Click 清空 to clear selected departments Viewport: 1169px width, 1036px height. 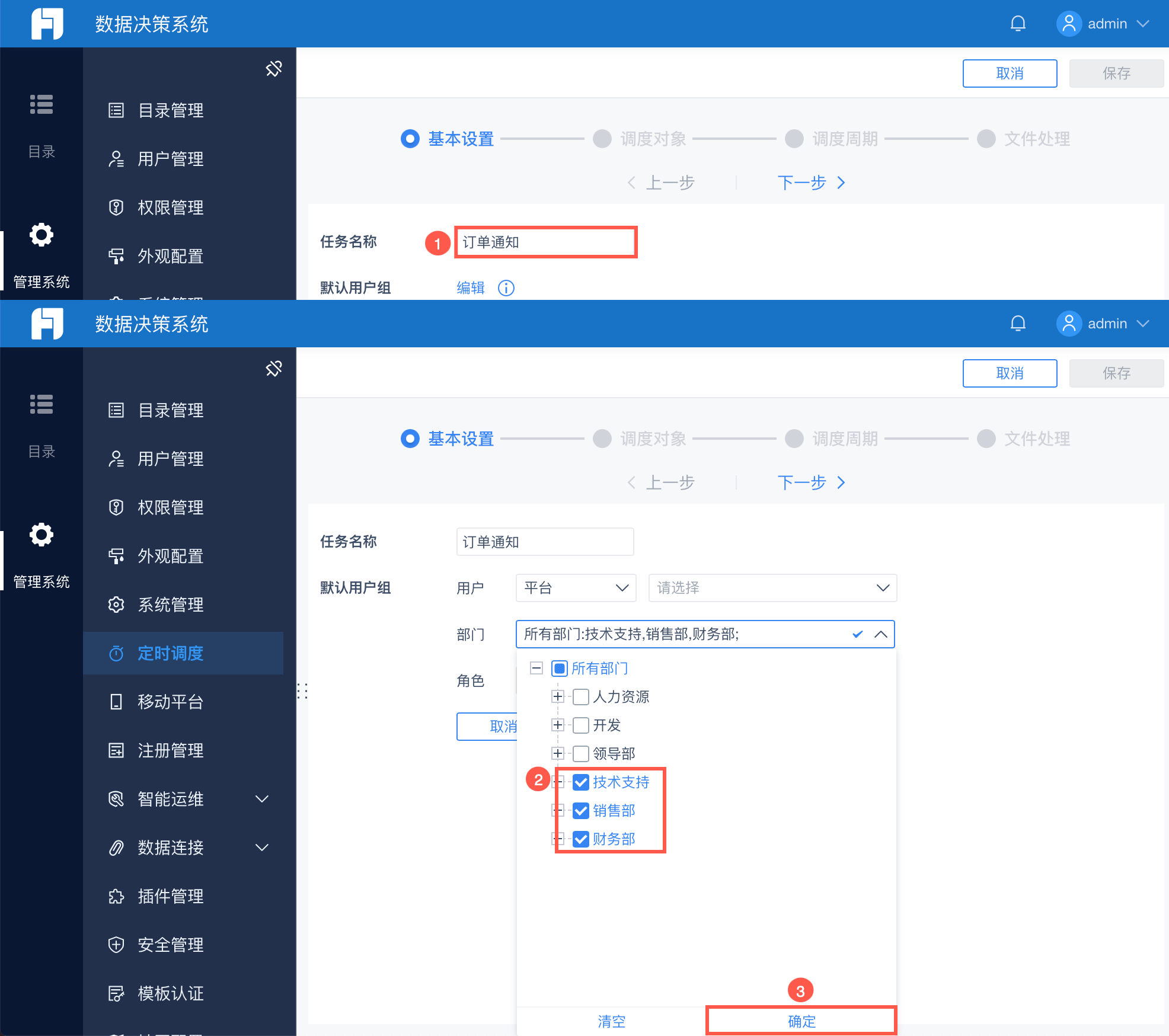coord(611,1021)
